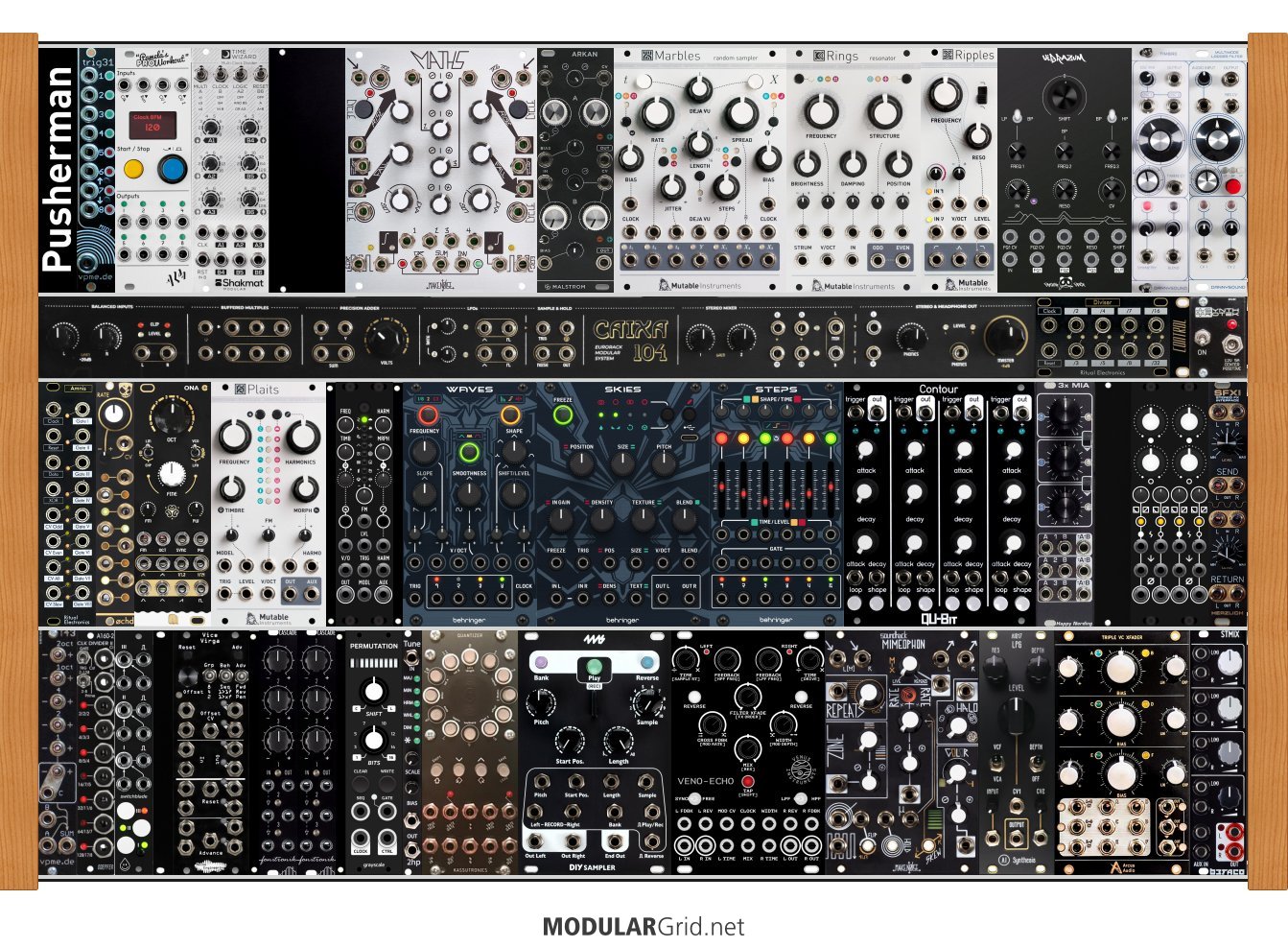This screenshot has width=1288, height=947.
Task: Click the orange ring button on Waves
Action: click(510, 415)
